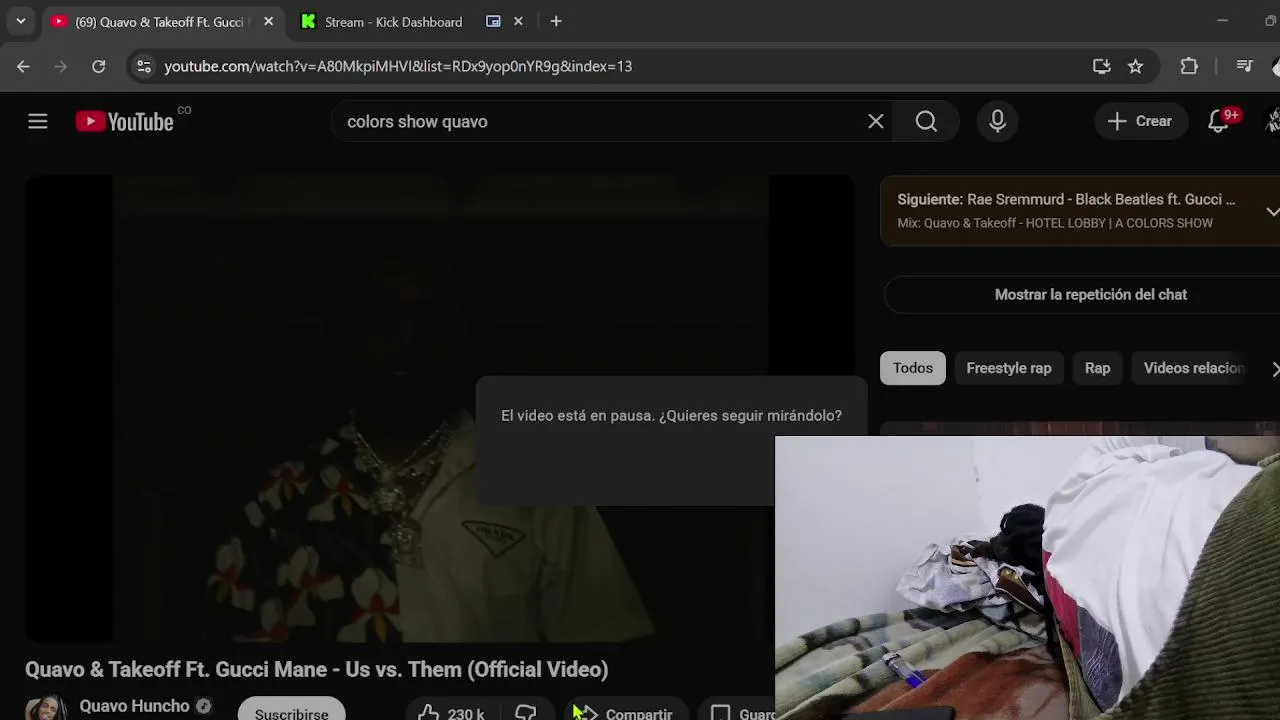The height and width of the screenshot is (720, 1280).
Task: Click the 'El video está en pausa' message
Action: pyautogui.click(x=671, y=415)
